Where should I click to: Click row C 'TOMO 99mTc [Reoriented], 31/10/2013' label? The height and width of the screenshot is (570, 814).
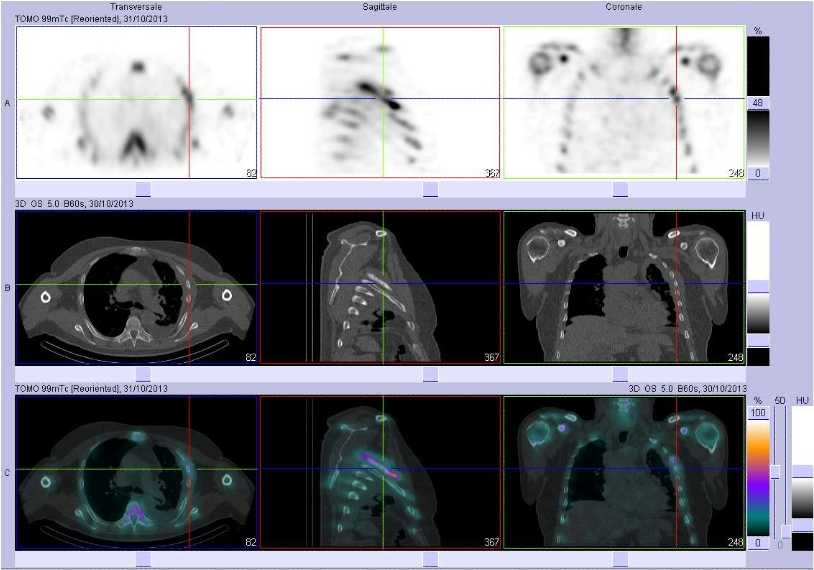tap(91, 389)
